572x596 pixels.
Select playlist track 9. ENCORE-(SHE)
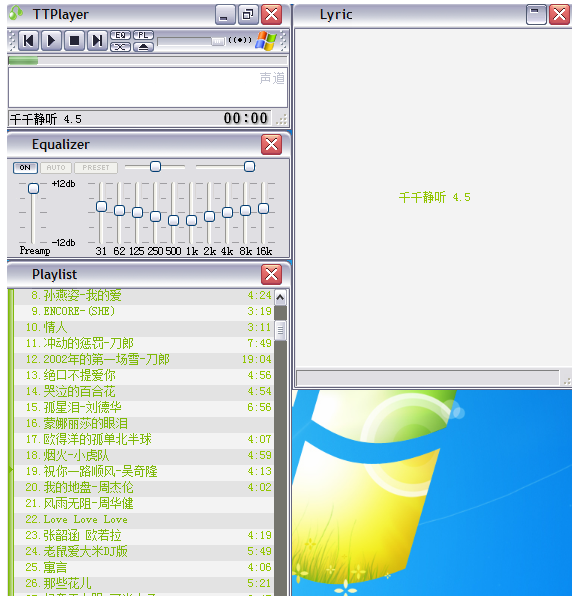pyautogui.click(x=144, y=311)
